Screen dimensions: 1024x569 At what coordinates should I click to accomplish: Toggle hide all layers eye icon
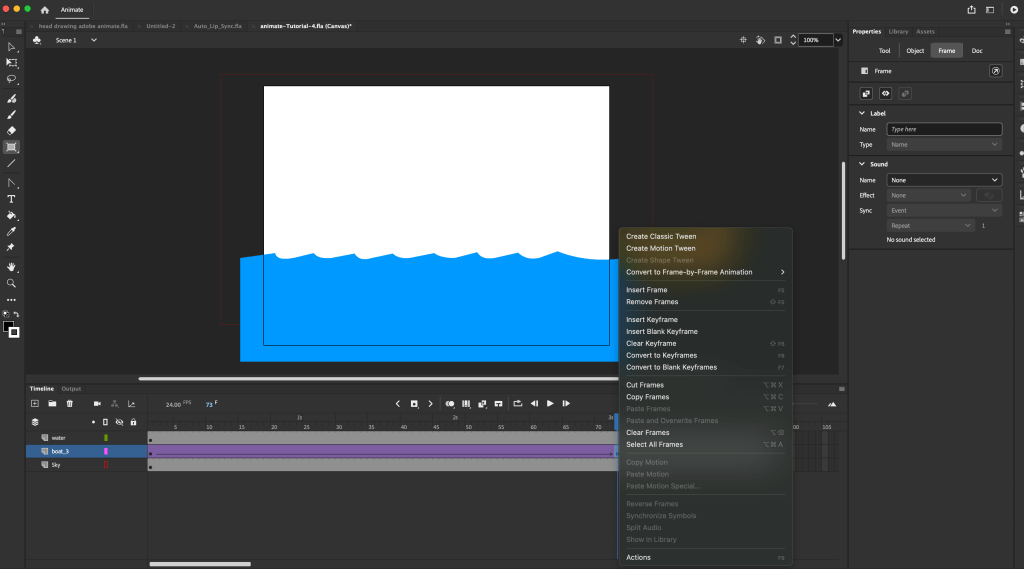tap(119, 422)
